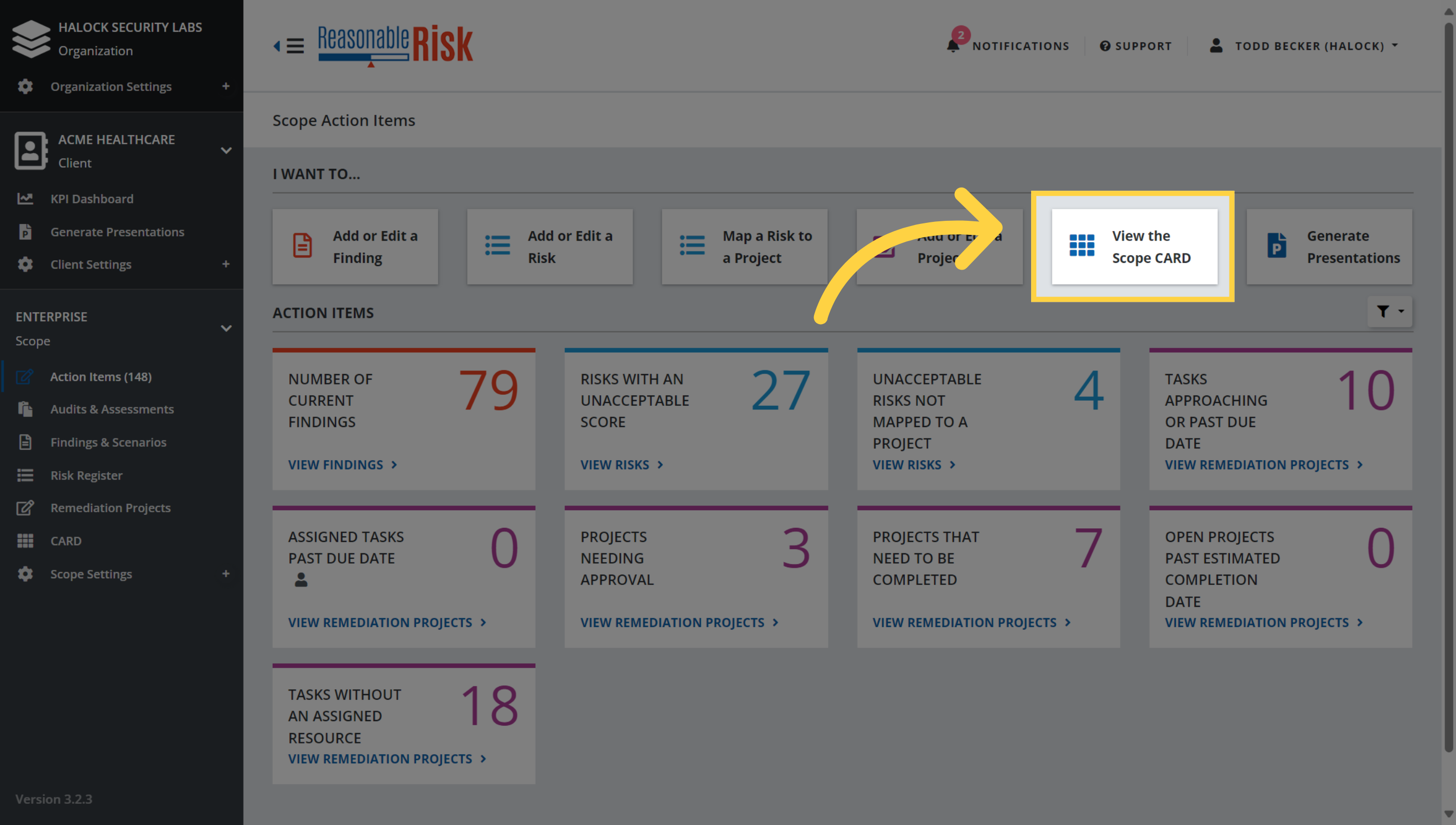Click the red notification count badge

960,35
